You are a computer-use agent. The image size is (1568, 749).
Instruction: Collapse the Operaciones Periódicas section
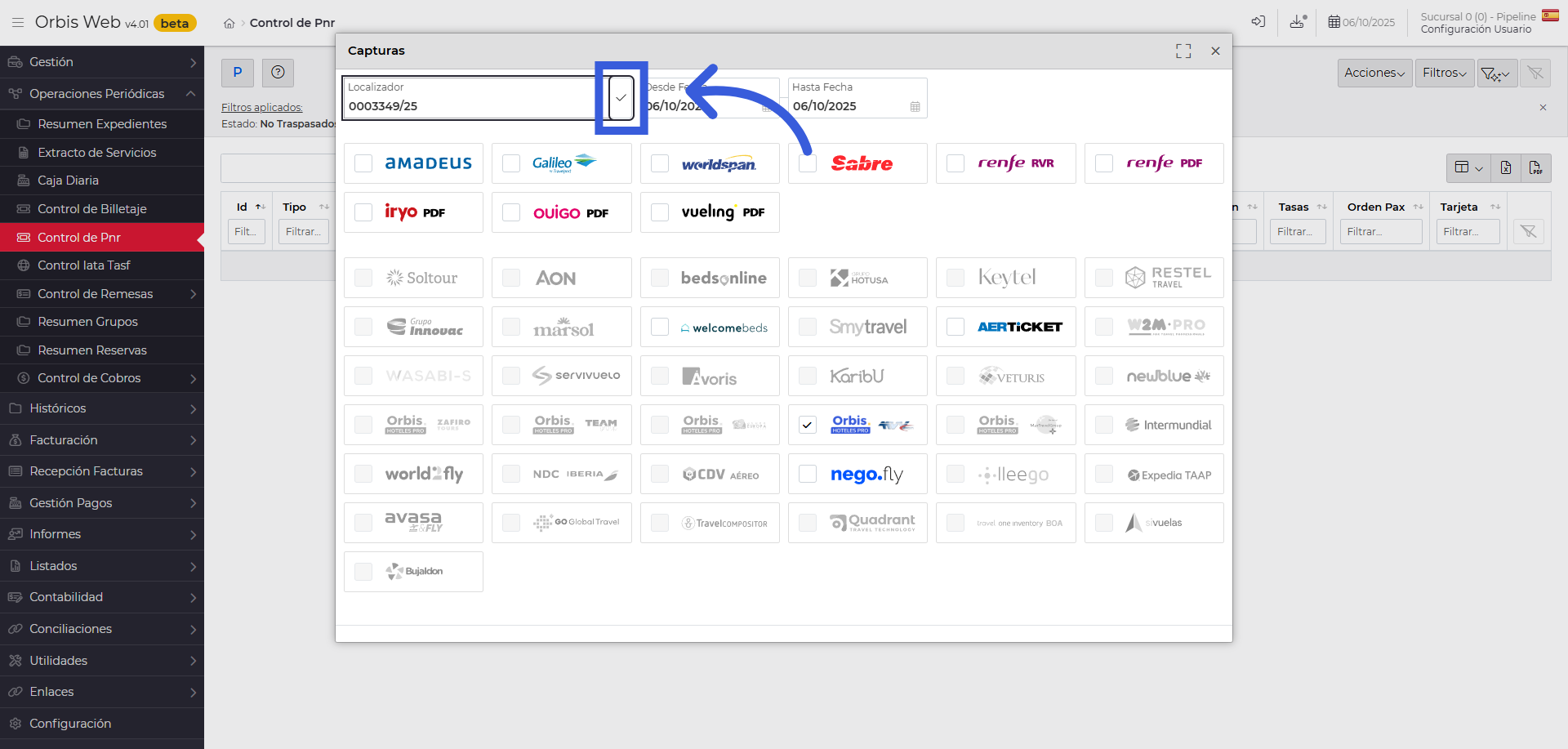pos(102,94)
